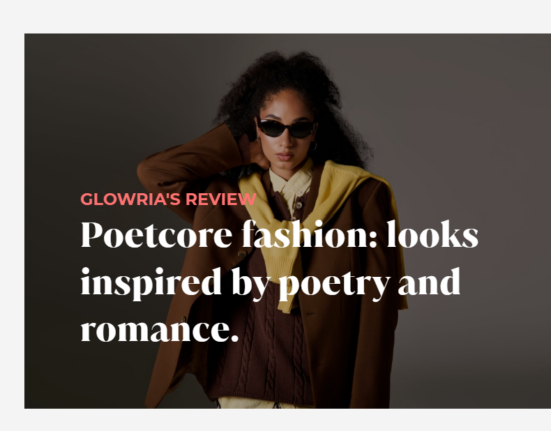Click the word "Poetcore" in the headline
This screenshot has width=551, height=431.
tap(156, 235)
